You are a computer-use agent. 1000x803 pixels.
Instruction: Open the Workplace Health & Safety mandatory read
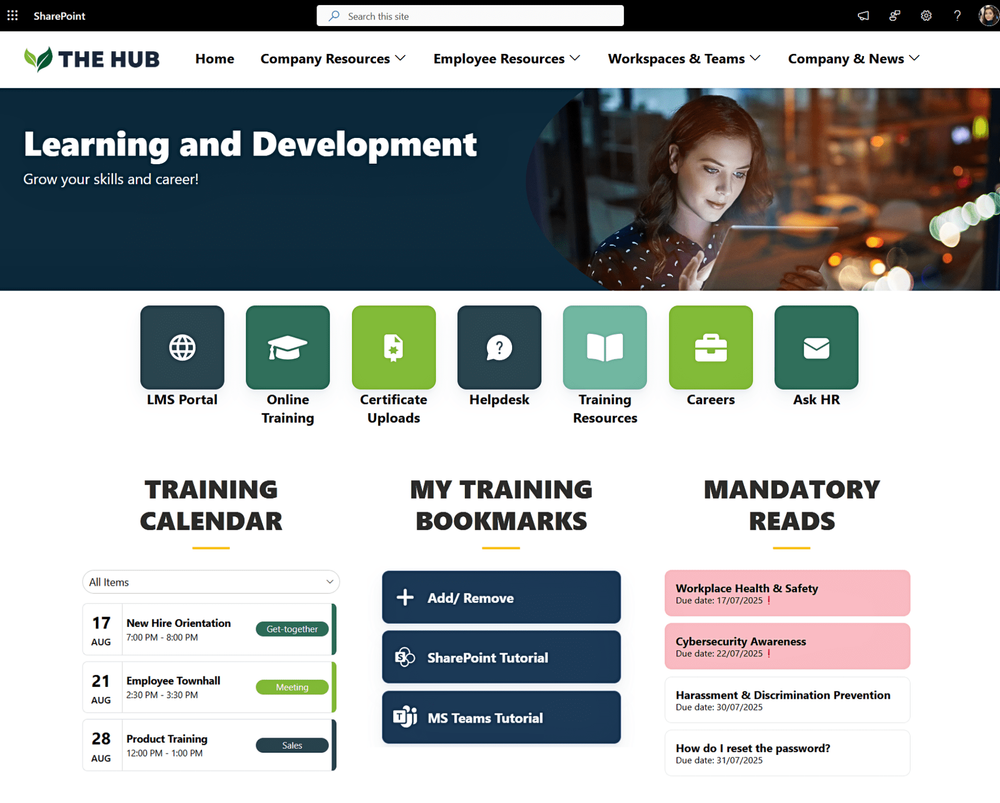pyautogui.click(x=787, y=592)
